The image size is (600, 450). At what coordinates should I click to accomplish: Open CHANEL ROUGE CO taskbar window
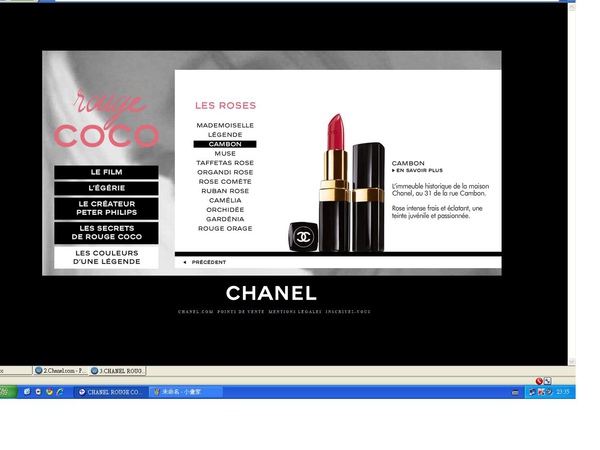pos(111,392)
